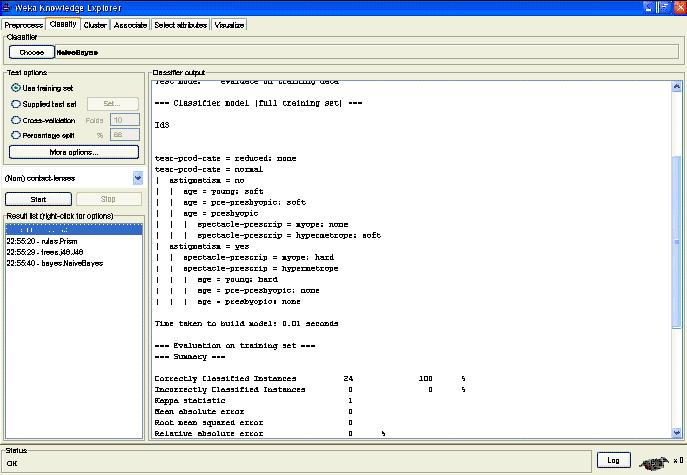
Task: Click the Set button for test set
Action: pyautogui.click(x=112, y=104)
